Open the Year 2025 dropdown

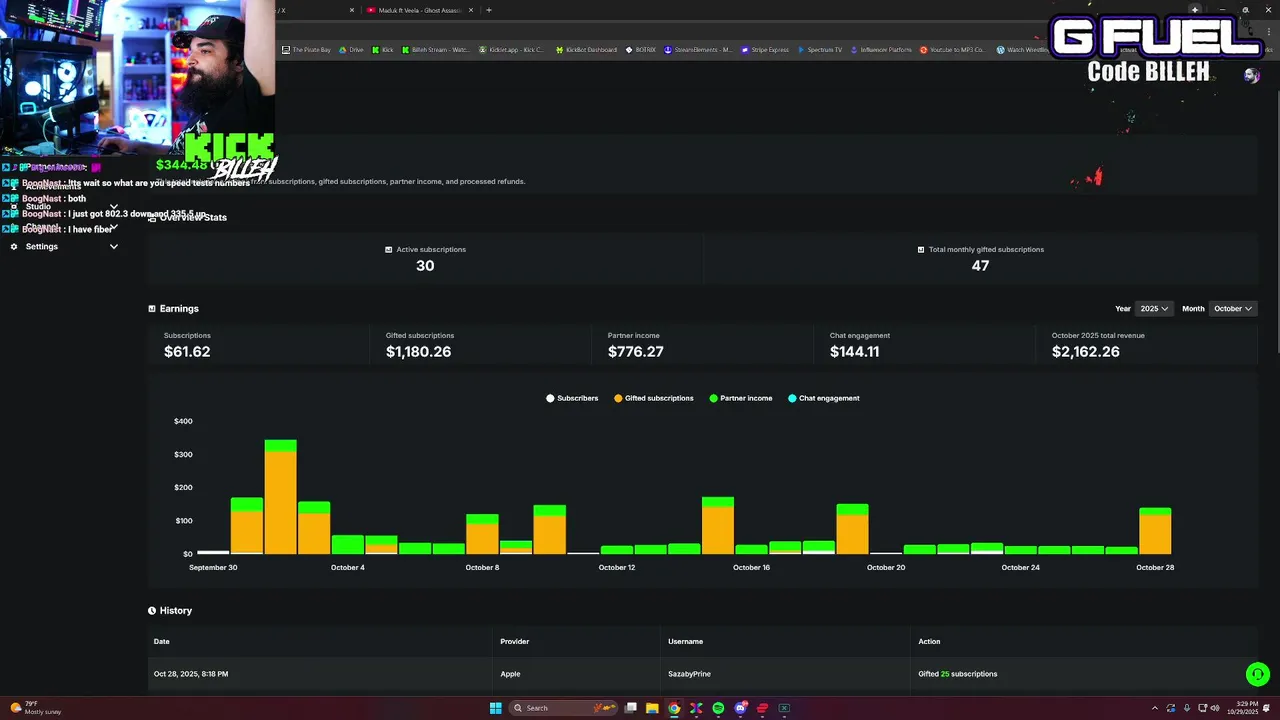[1153, 309]
